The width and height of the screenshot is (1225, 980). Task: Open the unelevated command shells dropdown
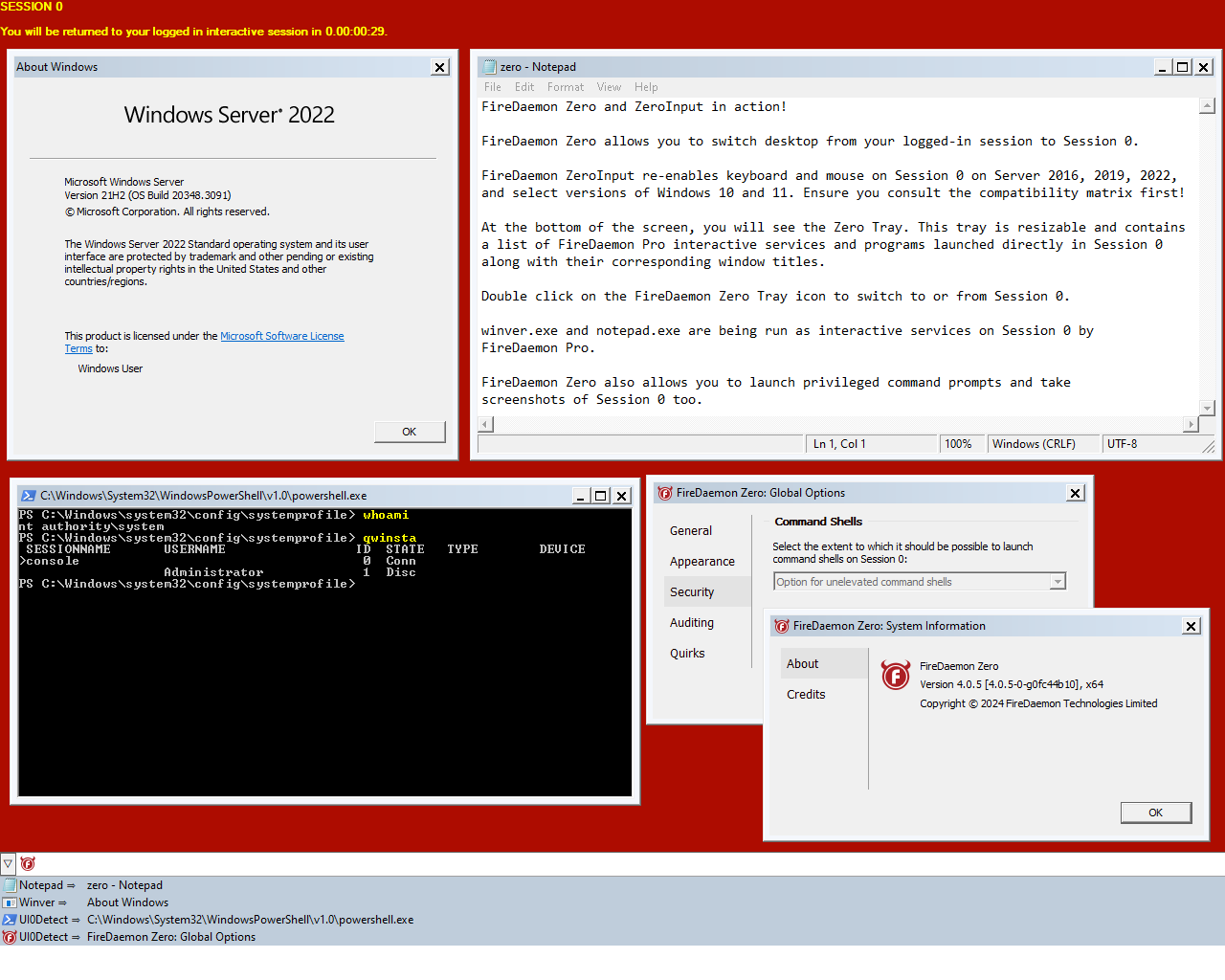(919, 582)
